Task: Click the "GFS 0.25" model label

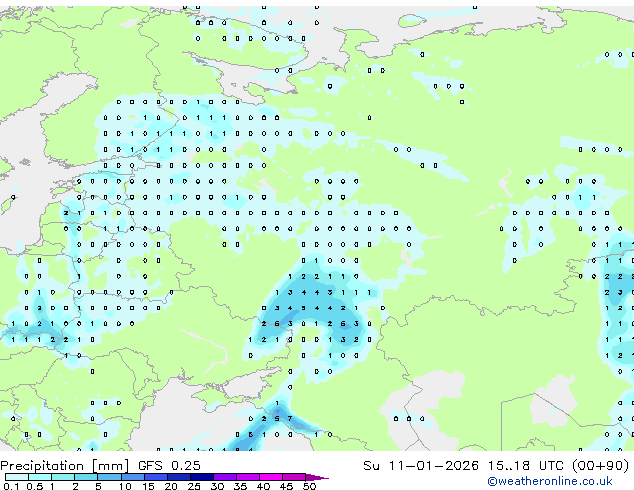Action: 169,465
